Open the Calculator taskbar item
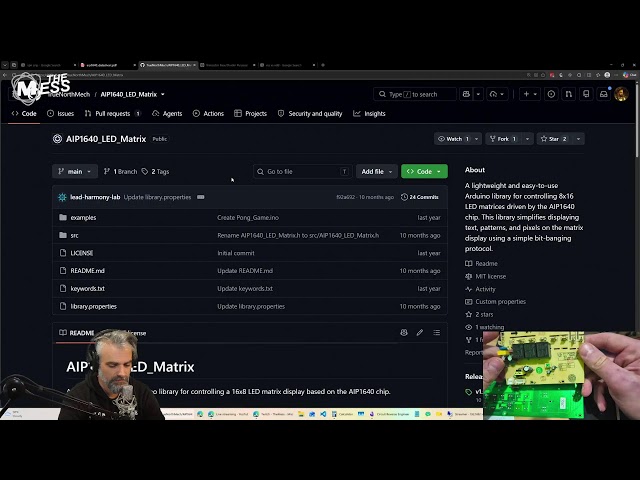Viewport: 640px width, 480px height. coord(343,414)
